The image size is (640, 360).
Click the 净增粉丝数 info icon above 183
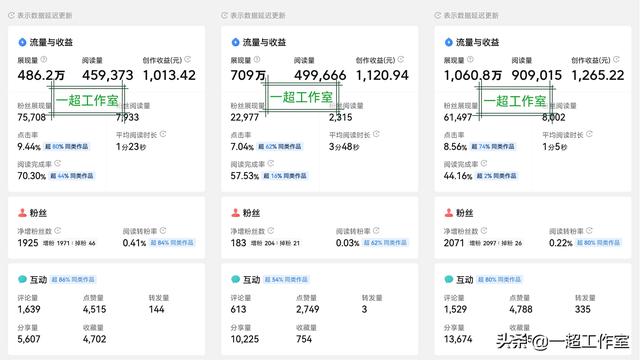click(x=271, y=230)
